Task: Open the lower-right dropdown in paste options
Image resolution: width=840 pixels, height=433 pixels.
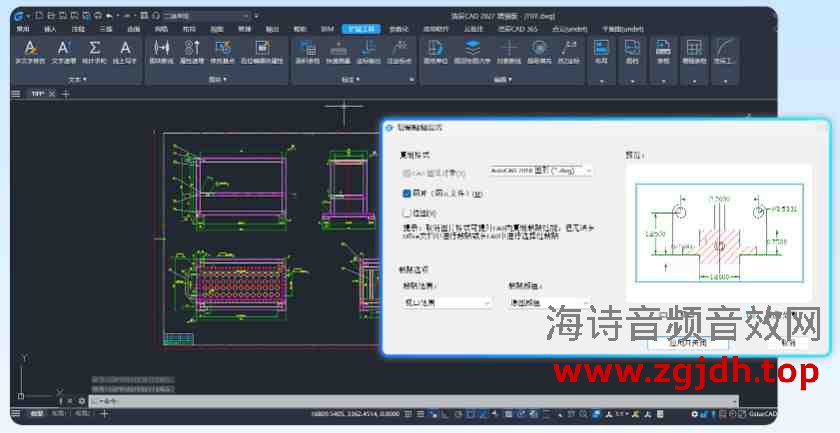Action: click(x=550, y=303)
